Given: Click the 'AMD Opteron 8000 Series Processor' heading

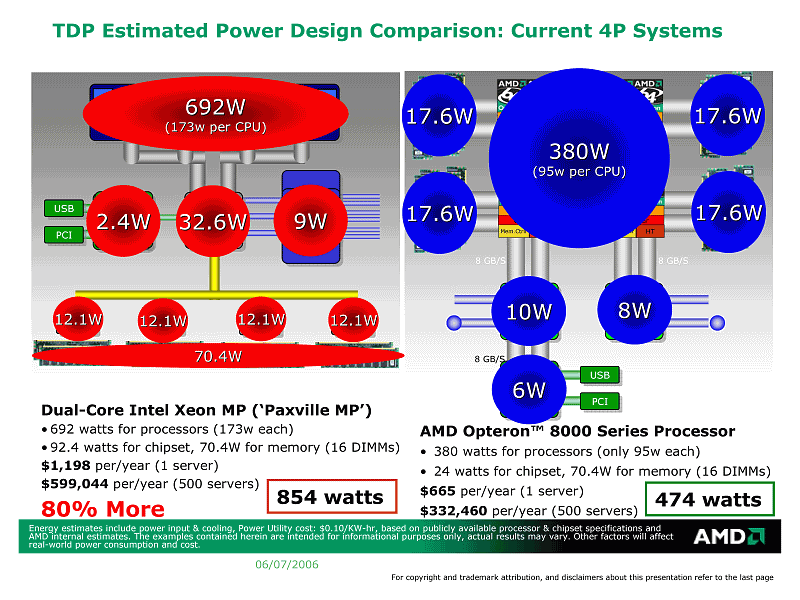Looking at the screenshot, I should click(x=577, y=431).
